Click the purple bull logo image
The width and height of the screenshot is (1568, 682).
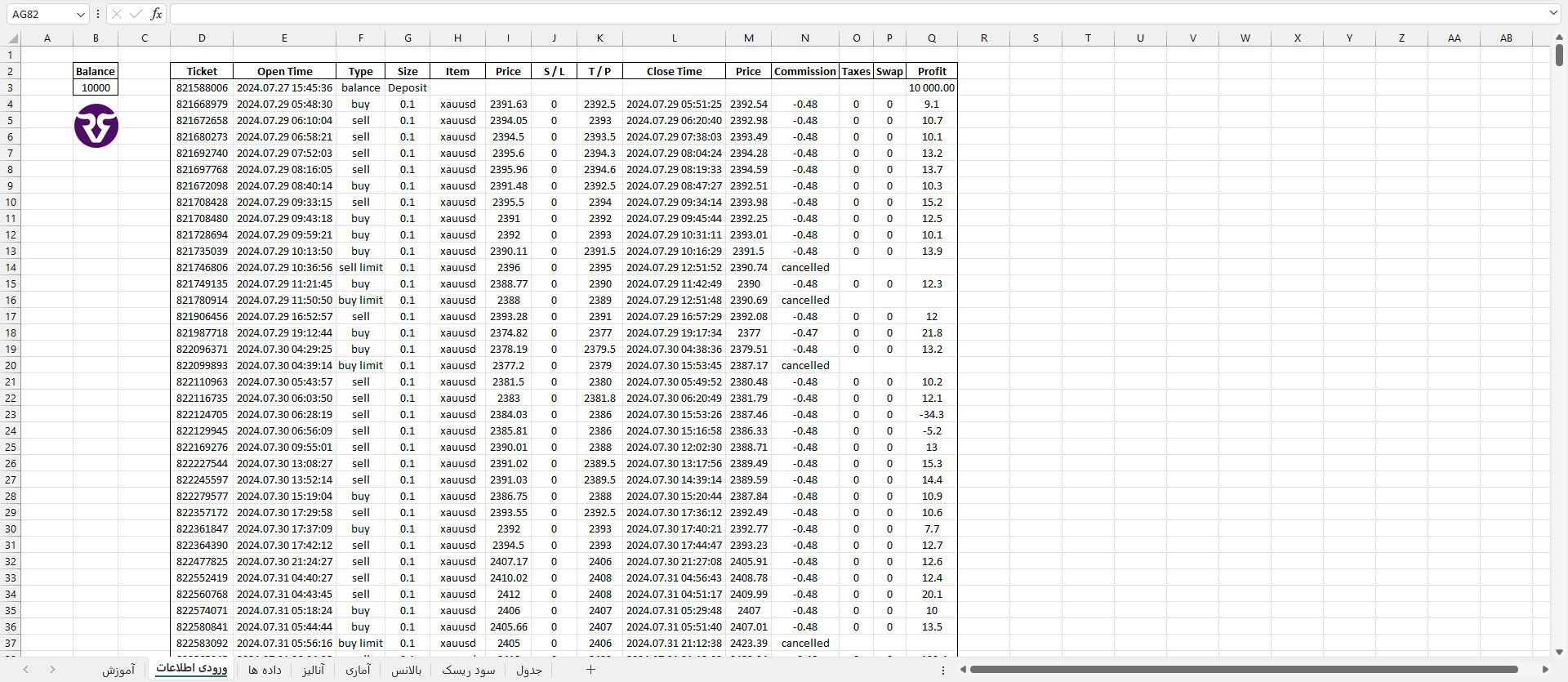click(96, 126)
